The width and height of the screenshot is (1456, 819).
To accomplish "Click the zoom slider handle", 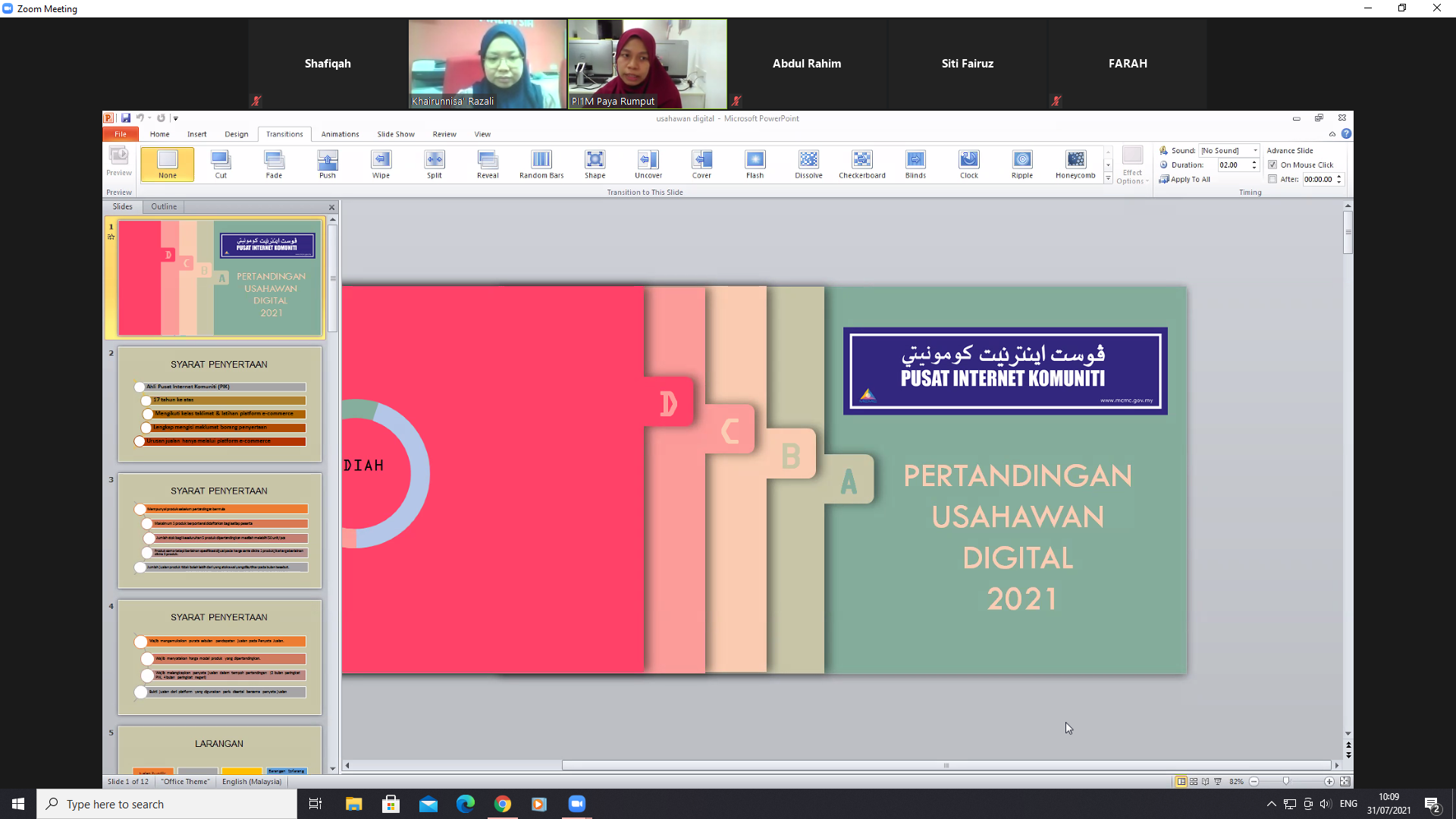I will (1286, 782).
